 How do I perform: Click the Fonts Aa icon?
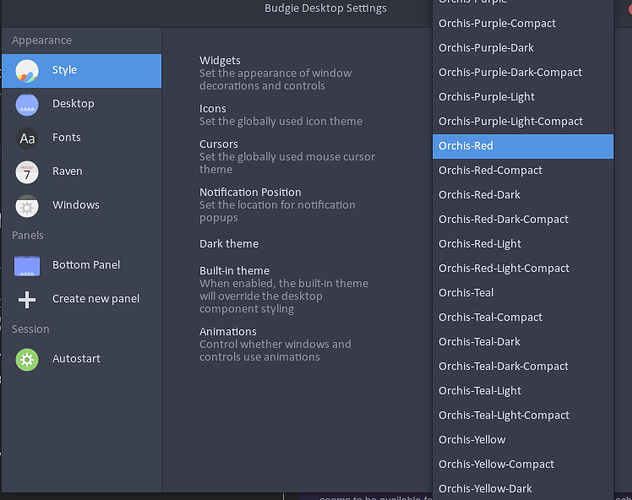[27, 139]
